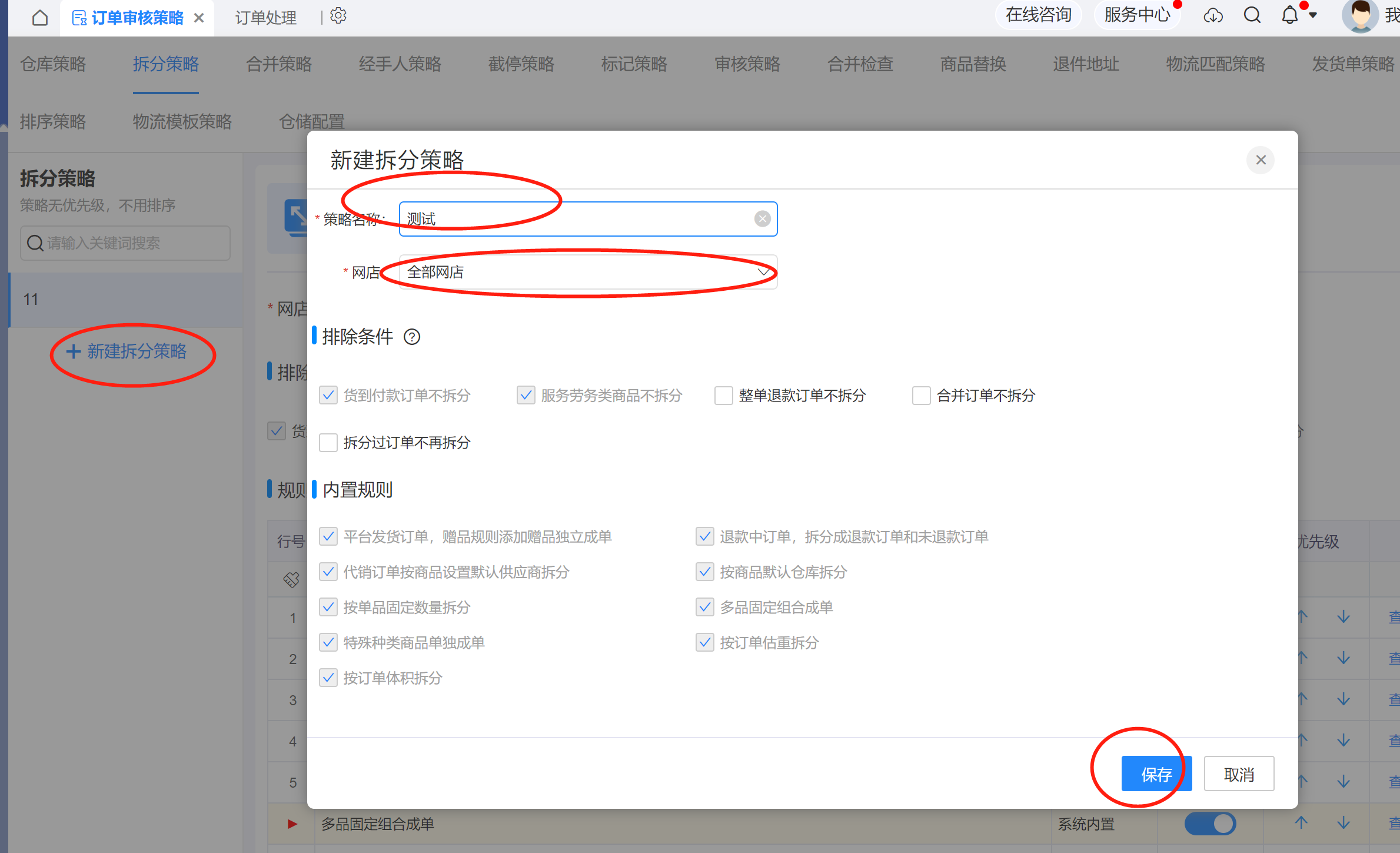Select strategy 11 in the list
This screenshot has height=853, width=1400.
pos(127,300)
